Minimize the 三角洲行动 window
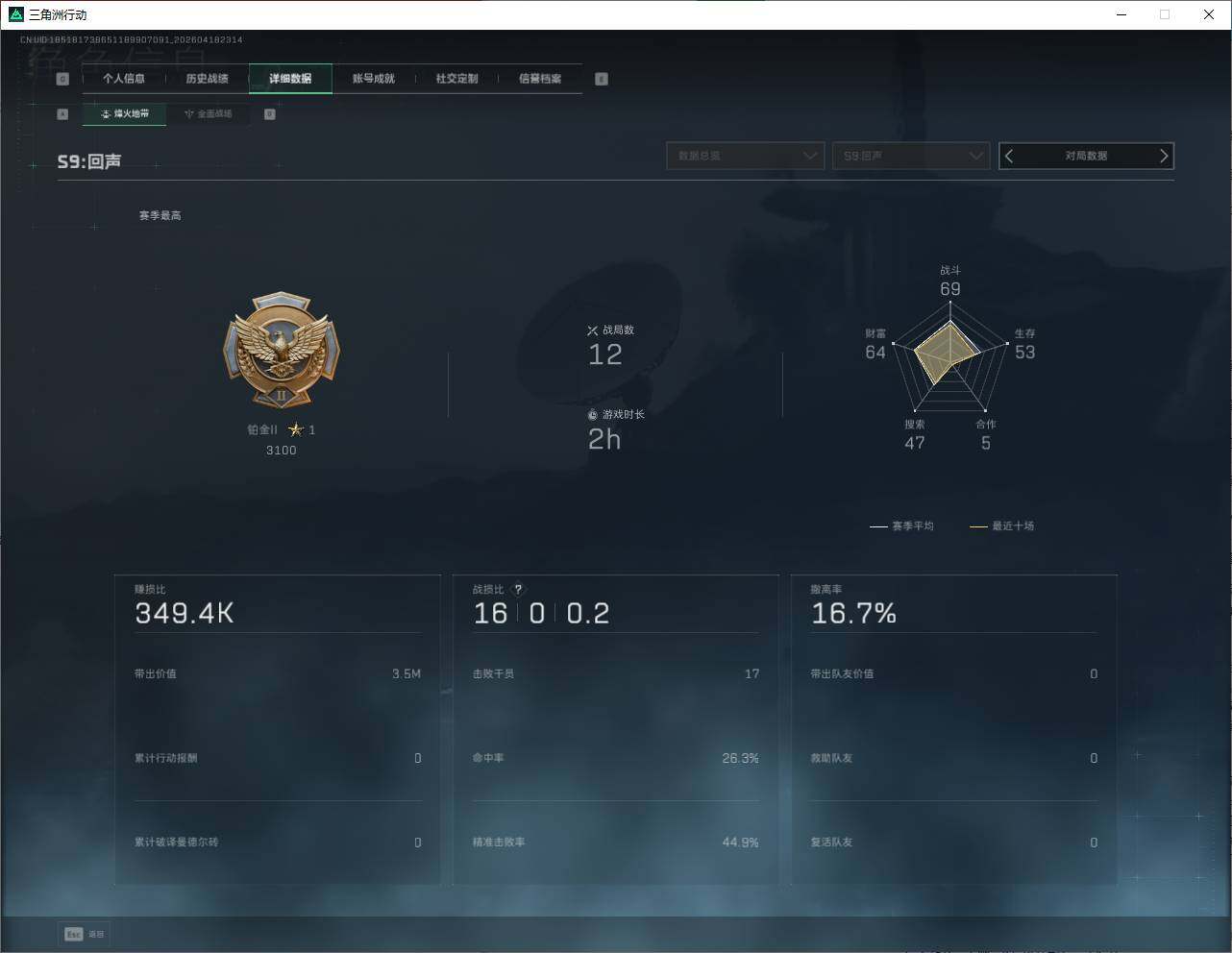 point(1121,14)
